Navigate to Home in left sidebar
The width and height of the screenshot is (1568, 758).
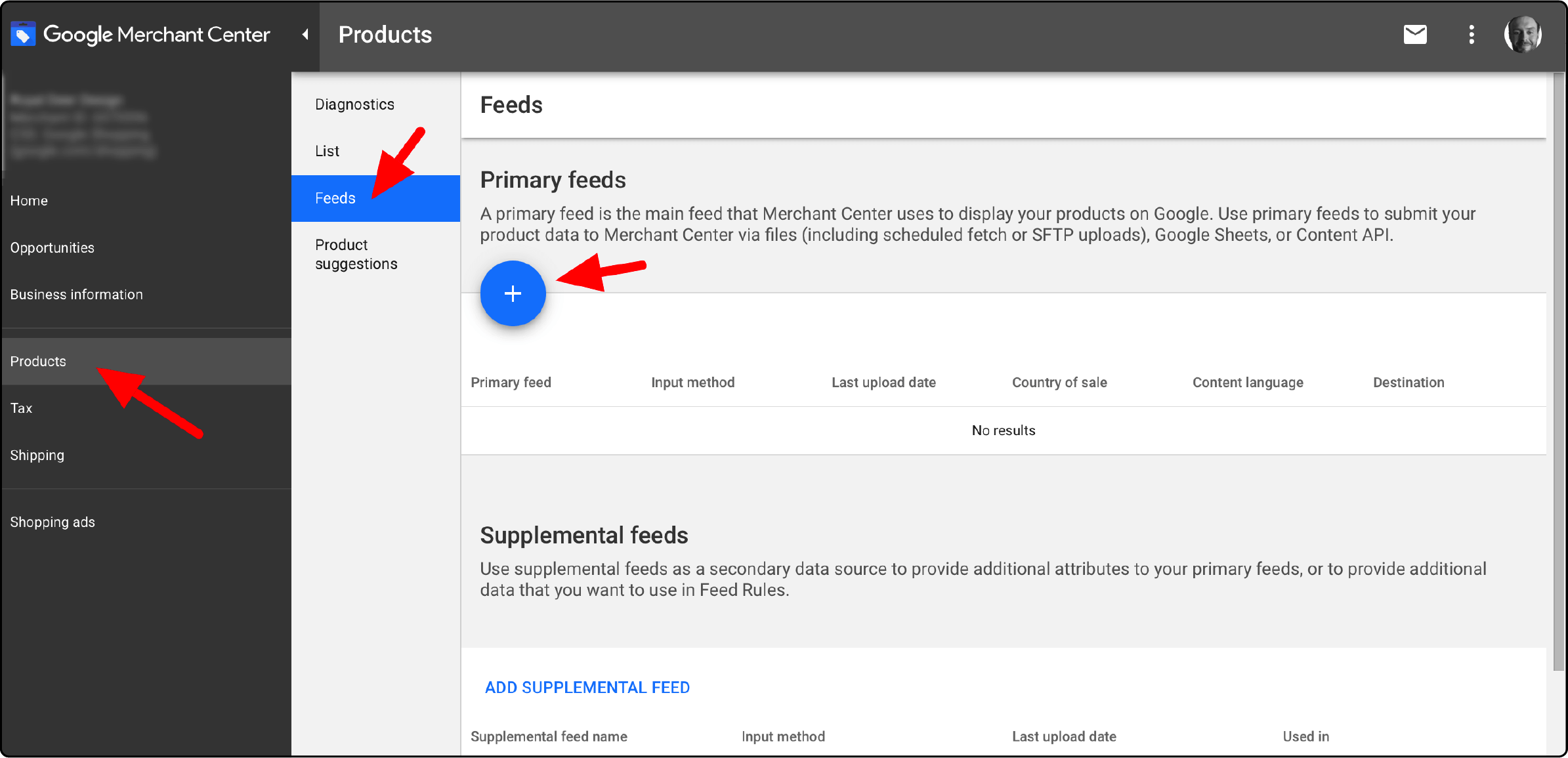[29, 200]
